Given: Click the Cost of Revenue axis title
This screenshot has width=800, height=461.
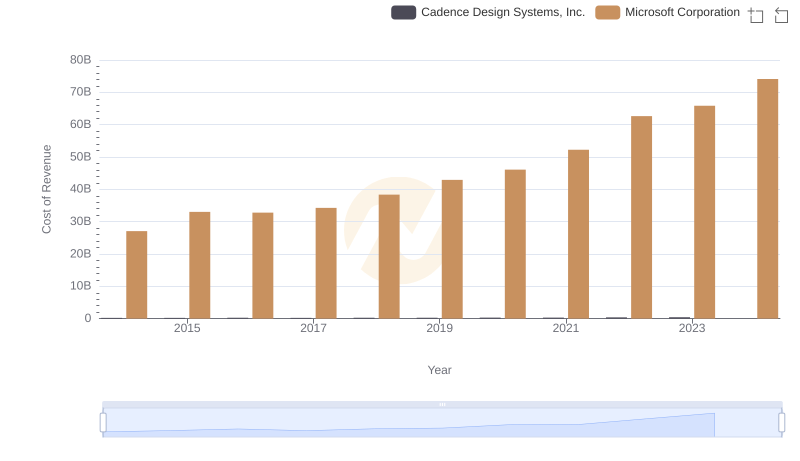Looking at the screenshot, I should tap(46, 189).
